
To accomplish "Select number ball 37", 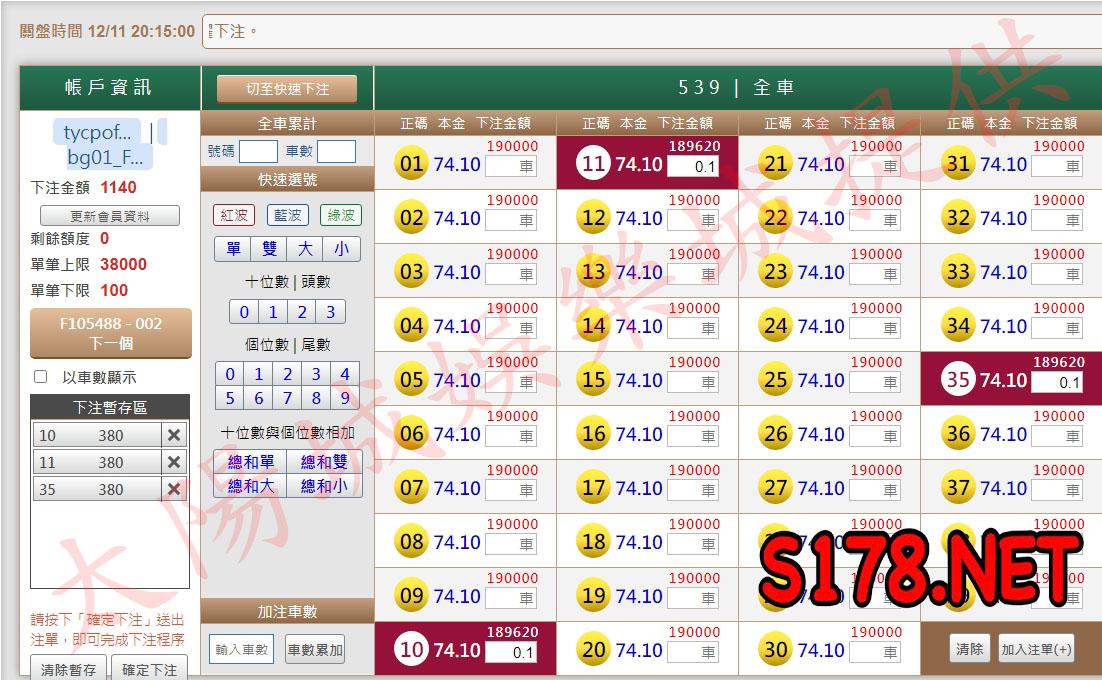I will pos(958,488).
